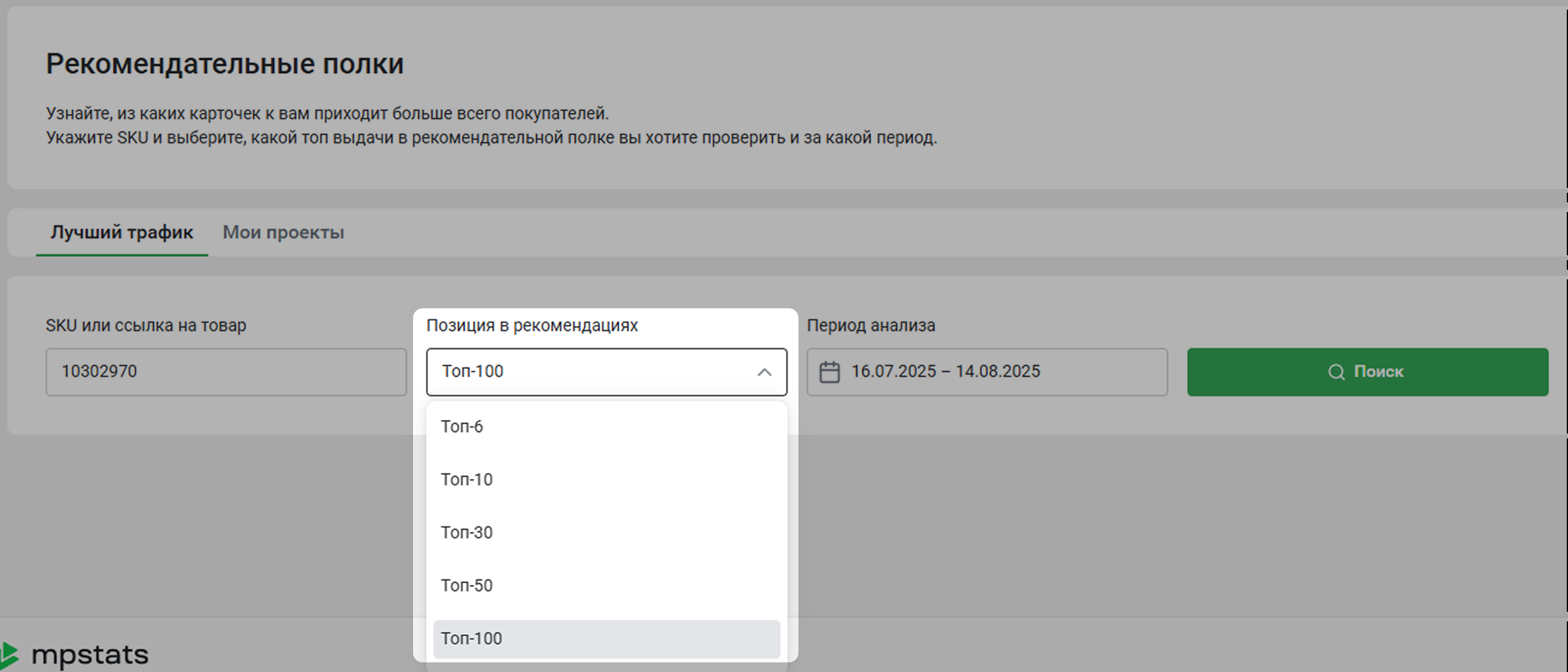The height and width of the screenshot is (672, 1568).
Task: Click the Позиция в рекомендациях label
Action: (531, 326)
